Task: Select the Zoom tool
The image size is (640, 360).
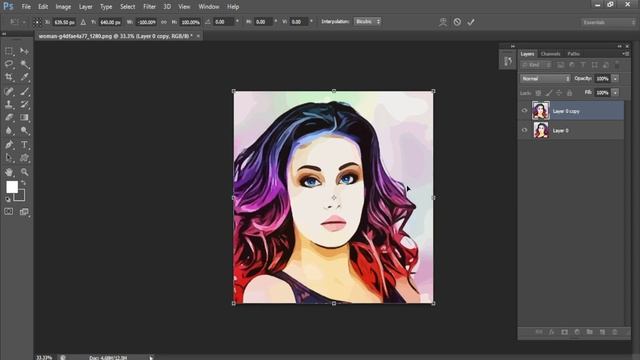Action: click(x=24, y=172)
